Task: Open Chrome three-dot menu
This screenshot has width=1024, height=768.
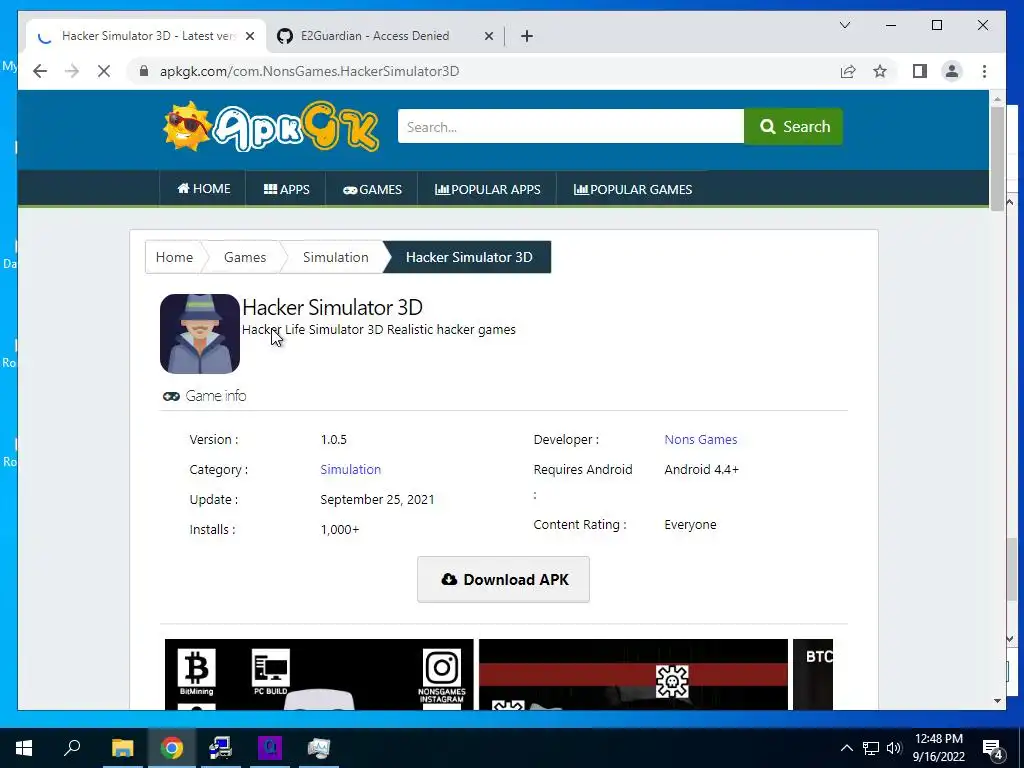Action: [984, 71]
